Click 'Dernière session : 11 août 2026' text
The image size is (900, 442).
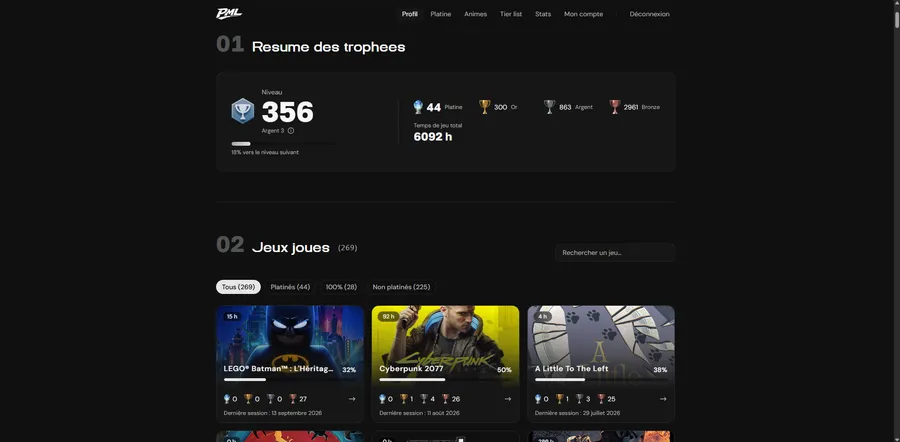pos(420,413)
